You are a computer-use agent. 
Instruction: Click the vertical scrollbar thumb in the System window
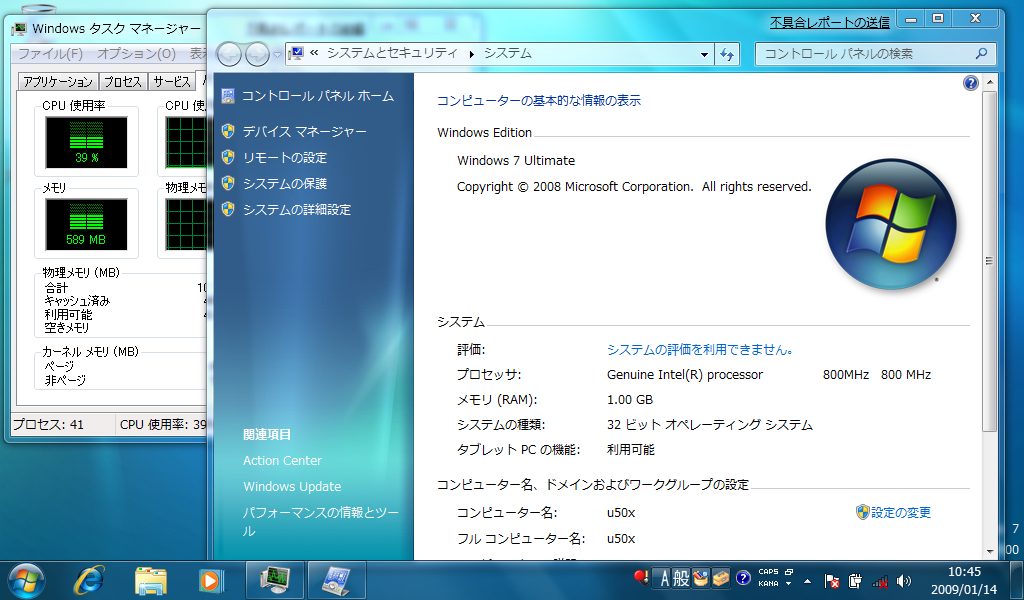click(989, 261)
